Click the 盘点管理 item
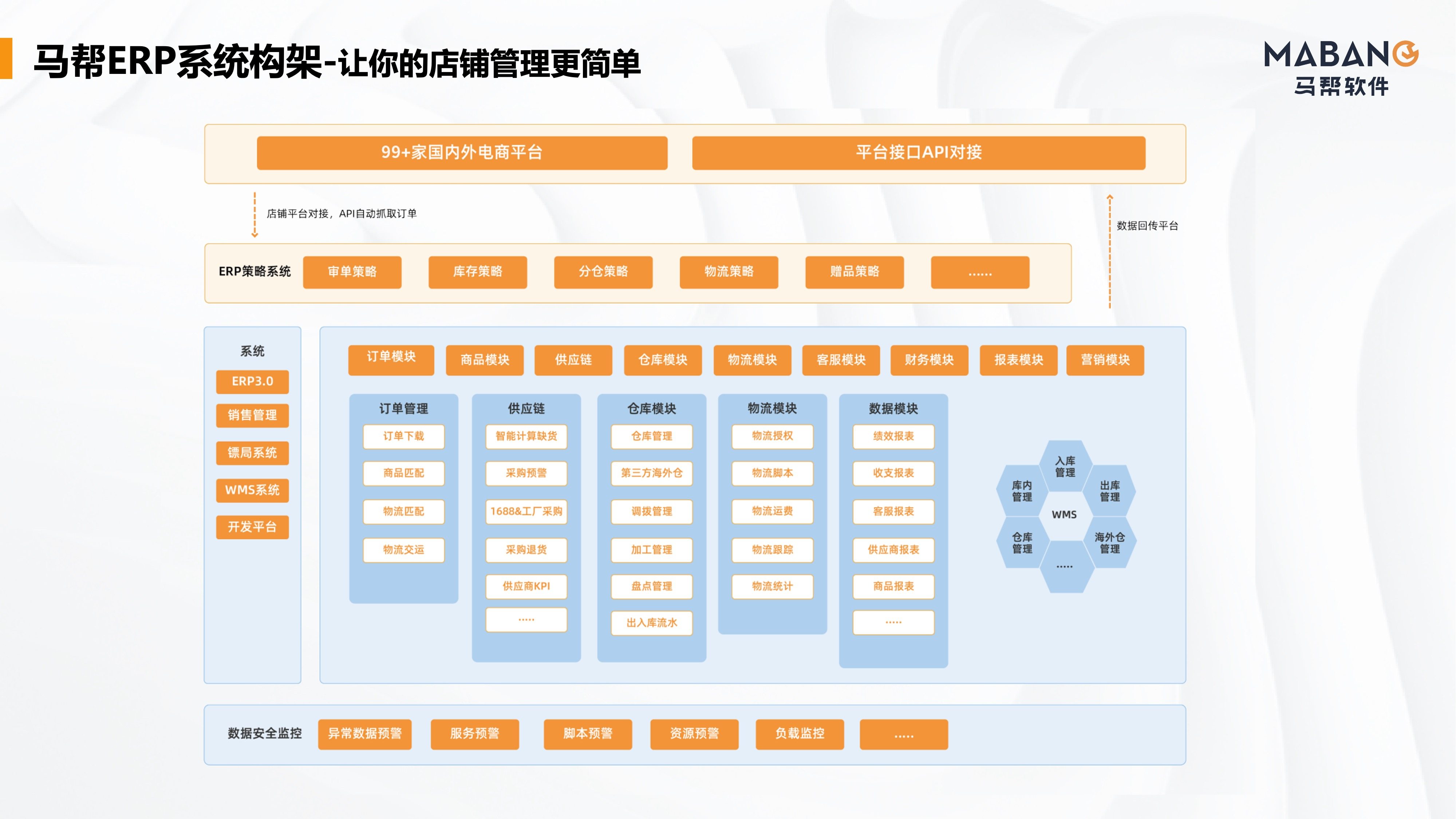 click(x=652, y=587)
